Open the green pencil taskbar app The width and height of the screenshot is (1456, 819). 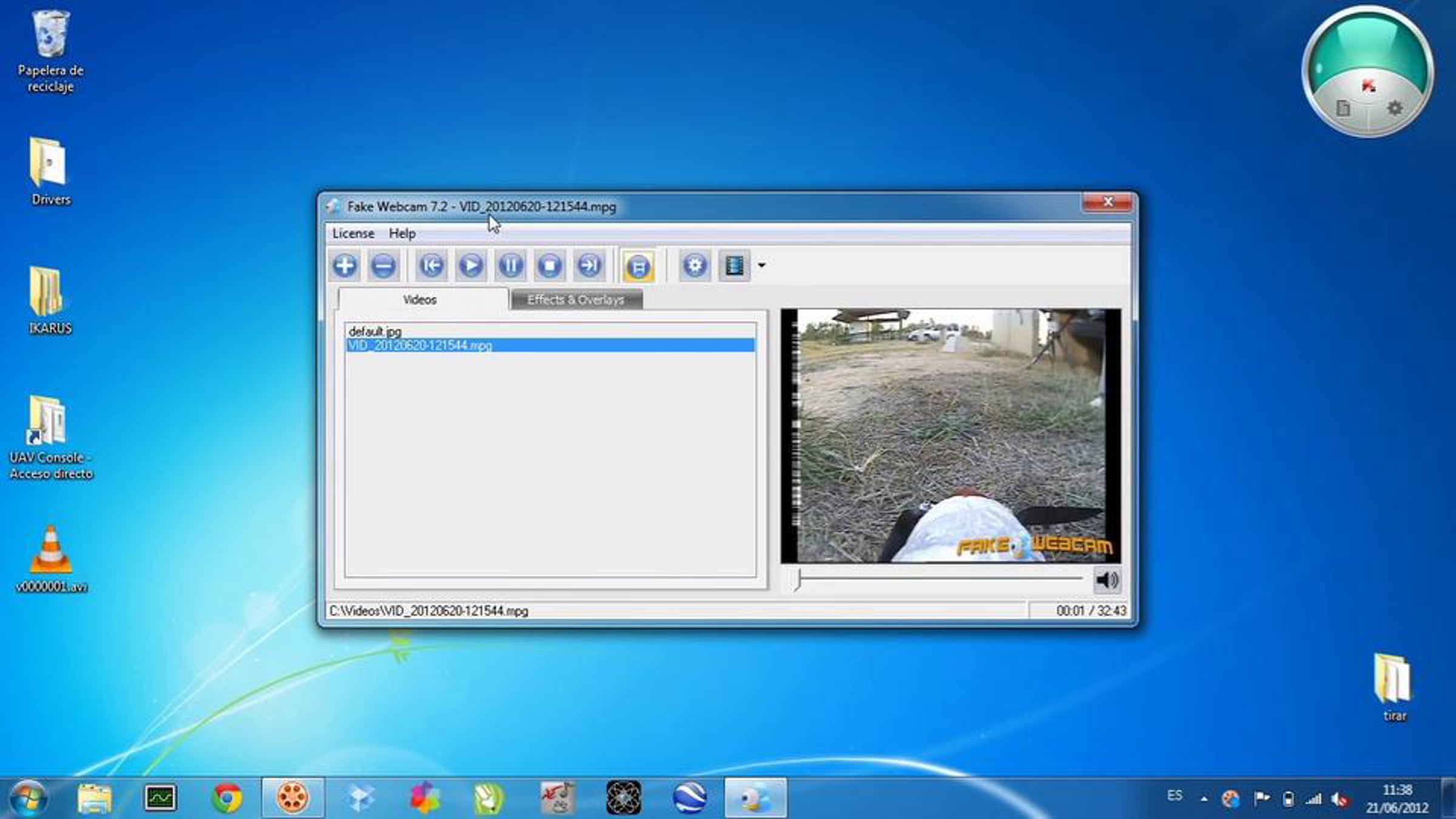[489, 798]
